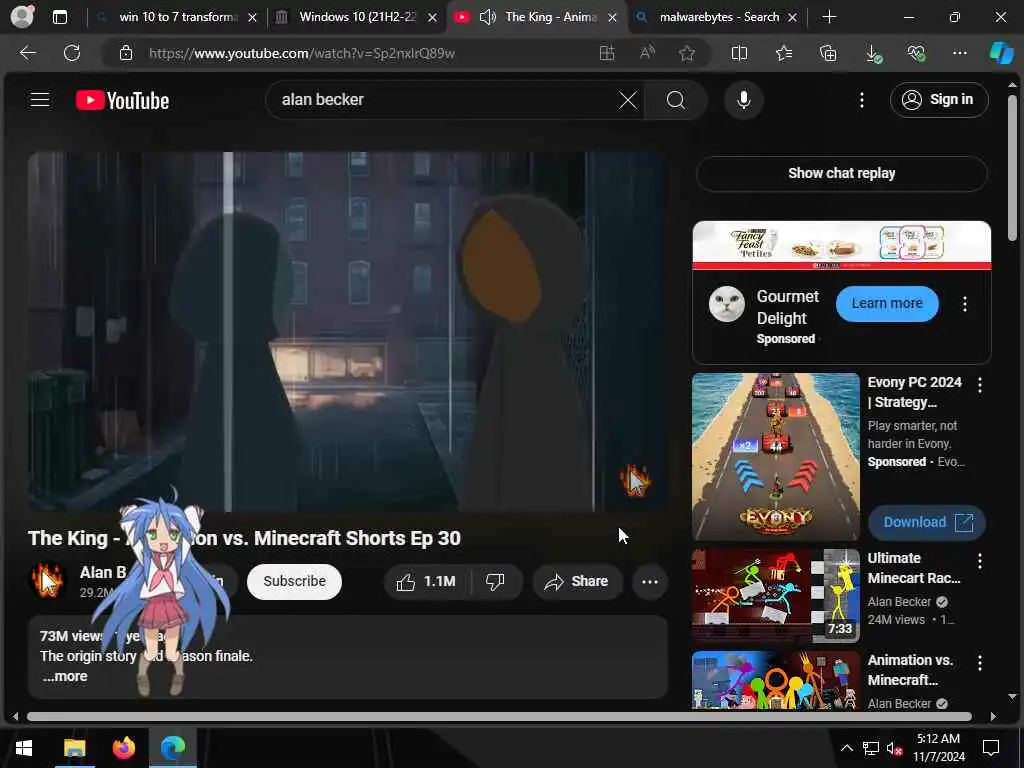Add page to favorites star
The height and width of the screenshot is (768, 1024).
686,53
